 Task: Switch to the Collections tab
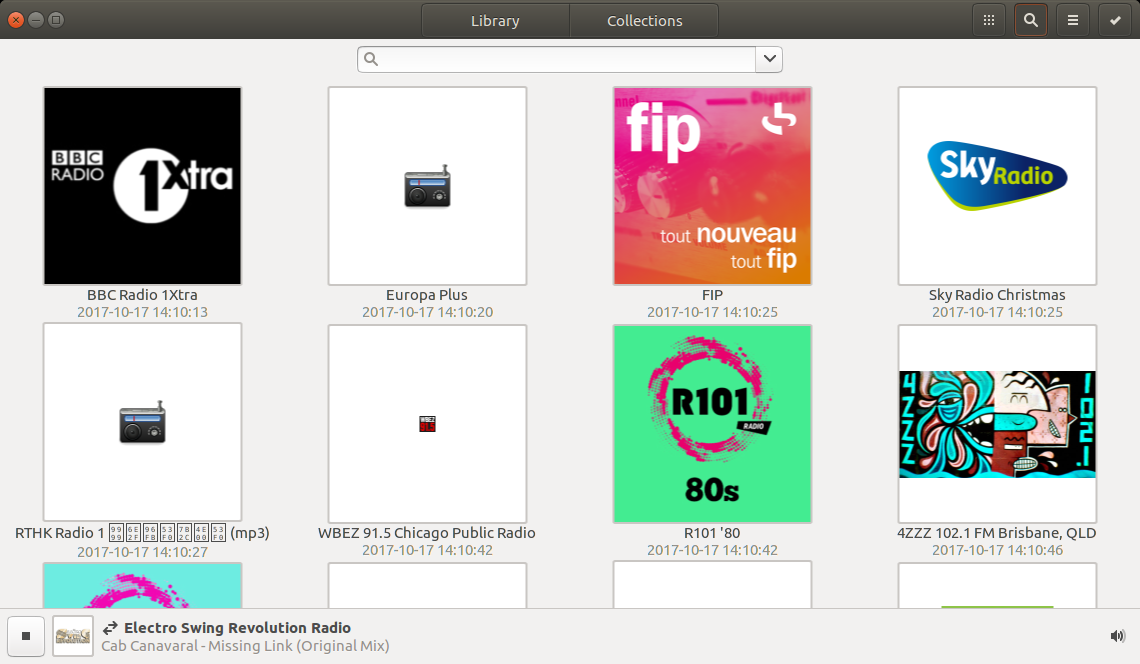tap(644, 20)
